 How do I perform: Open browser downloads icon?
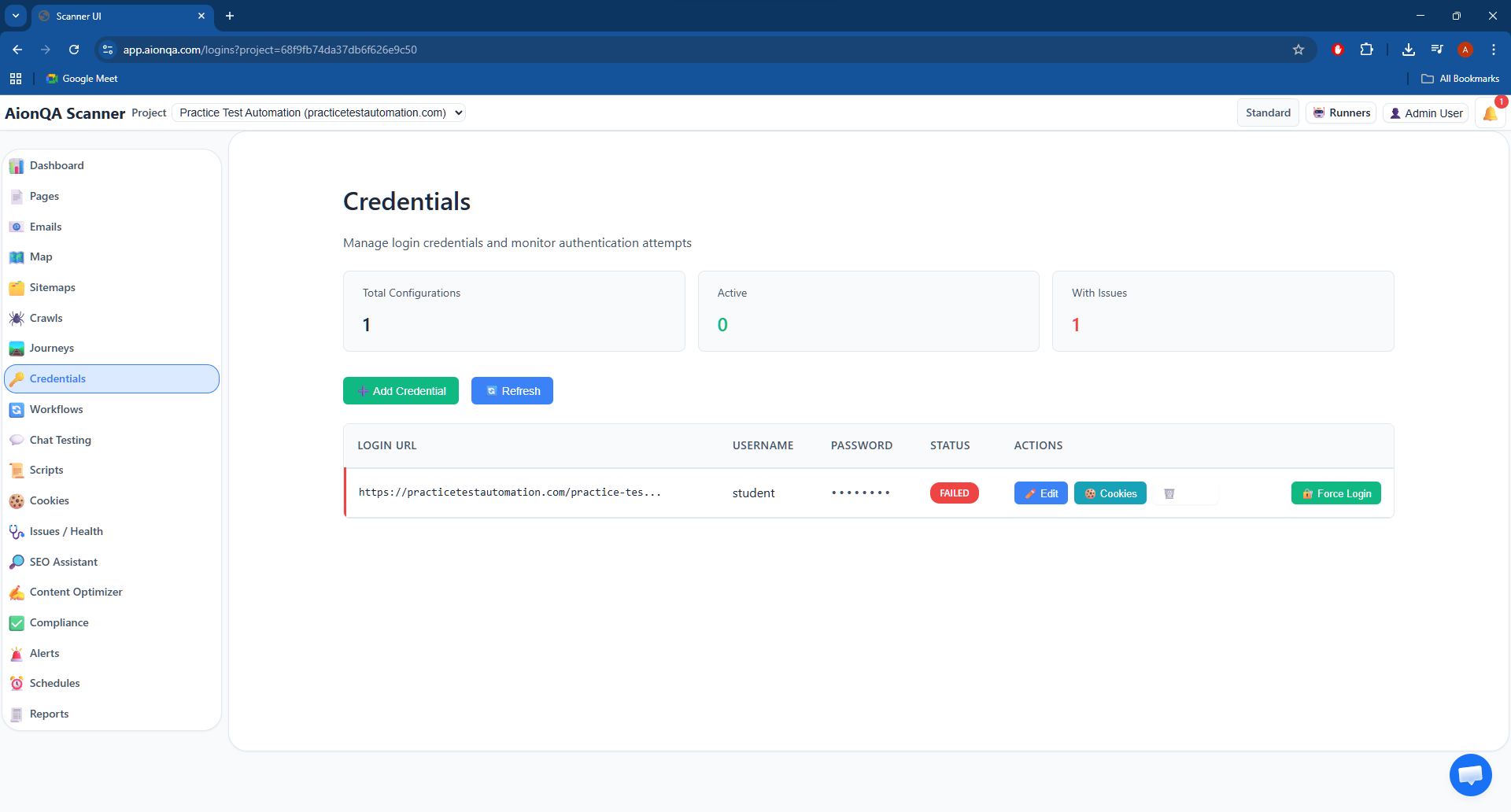1409,50
